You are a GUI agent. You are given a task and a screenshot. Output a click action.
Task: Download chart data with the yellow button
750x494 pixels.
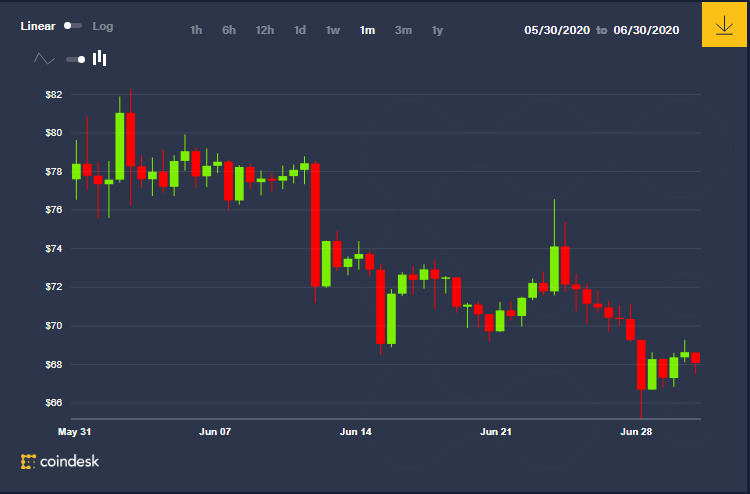[x=724, y=24]
